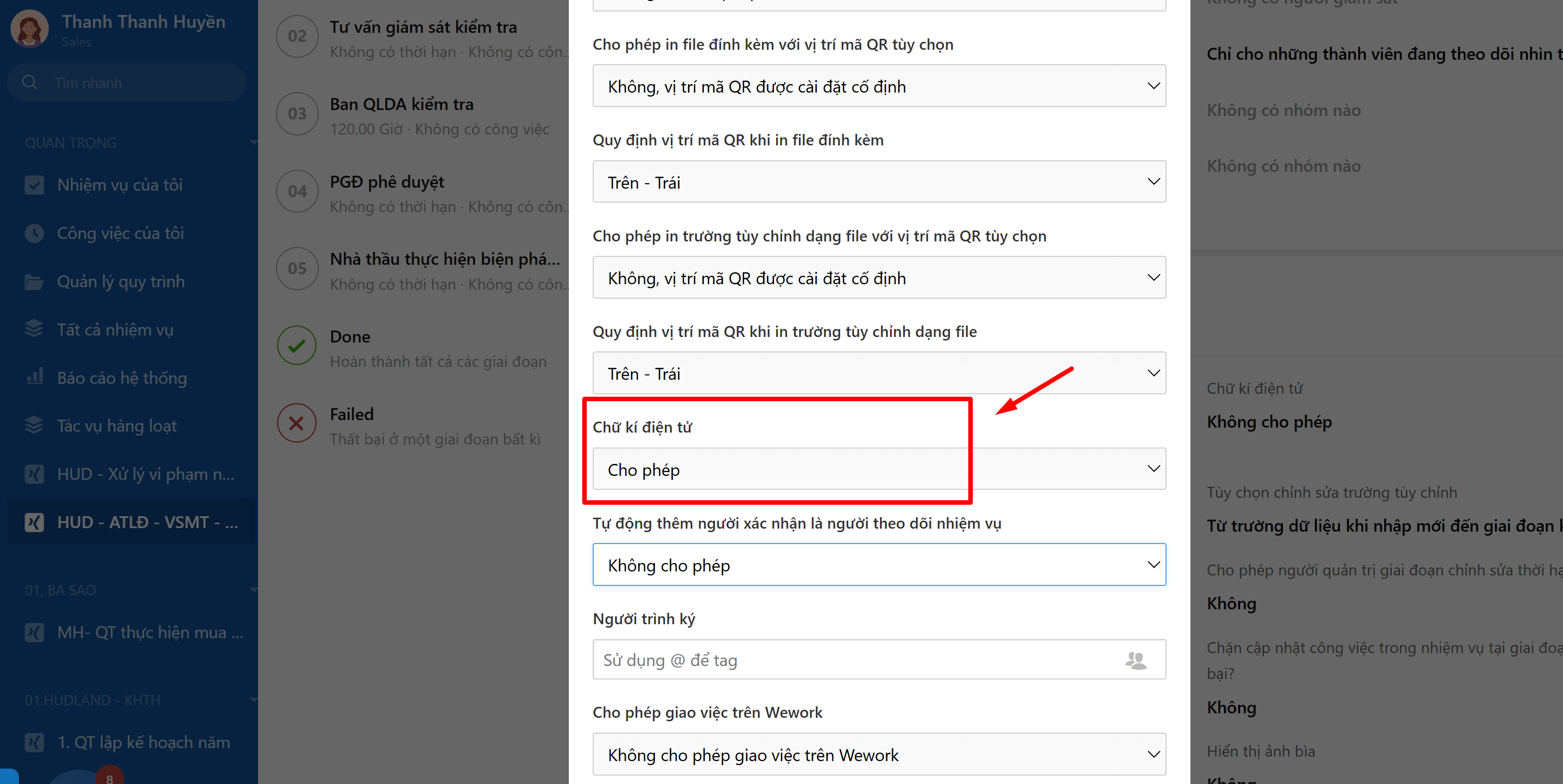Open the Quản lý quy trình folder icon
Viewport: 1563px width, 784px height.
coord(34,281)
